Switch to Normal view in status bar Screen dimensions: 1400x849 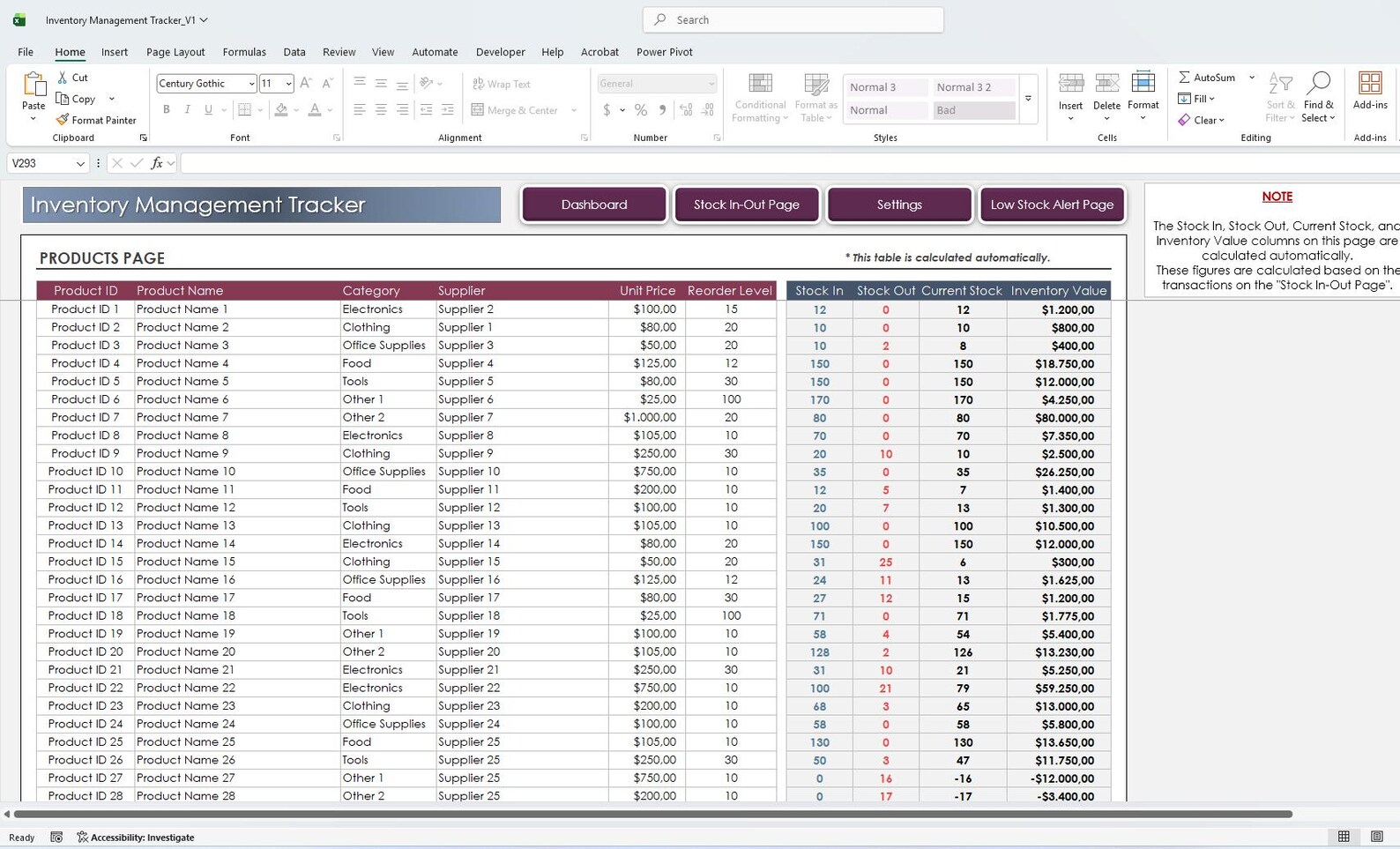click(1344, 837)
